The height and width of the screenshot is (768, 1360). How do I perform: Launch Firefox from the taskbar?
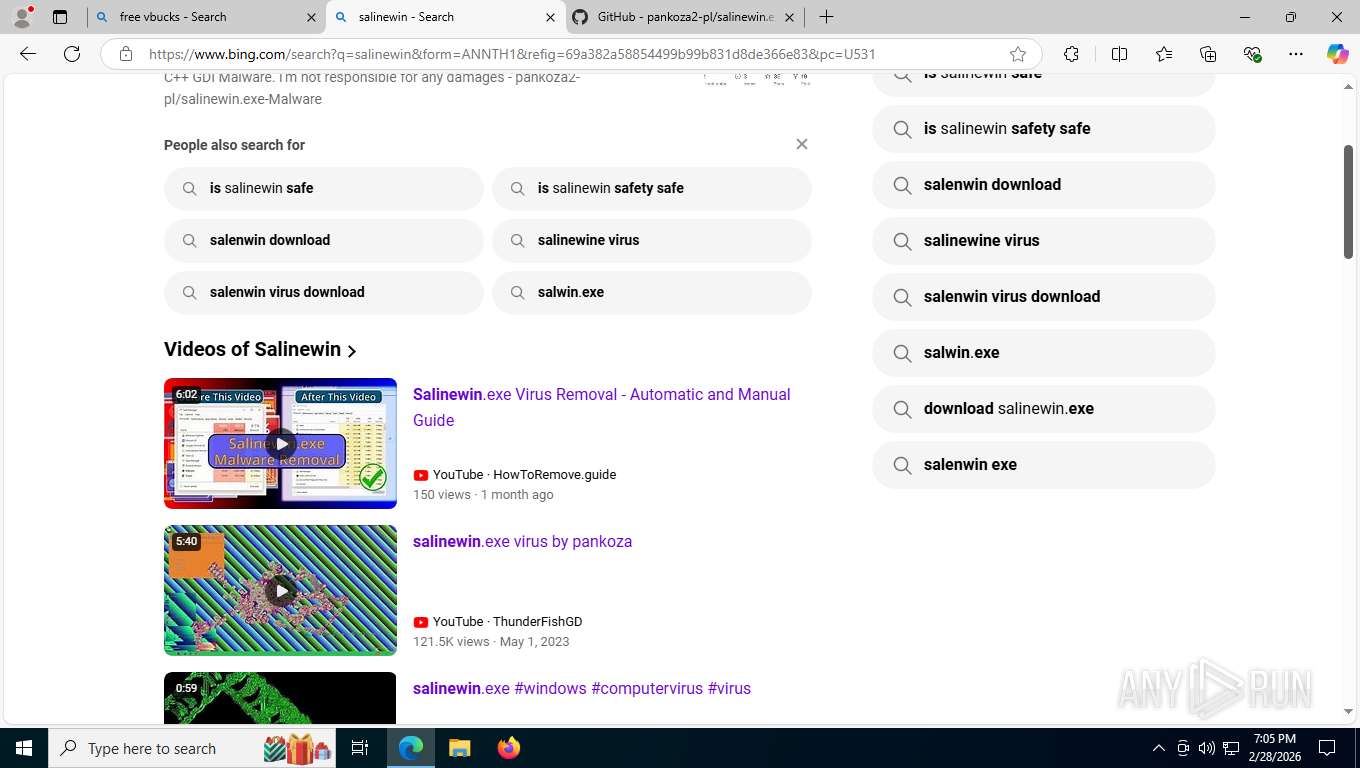click(x=508, y=748)
